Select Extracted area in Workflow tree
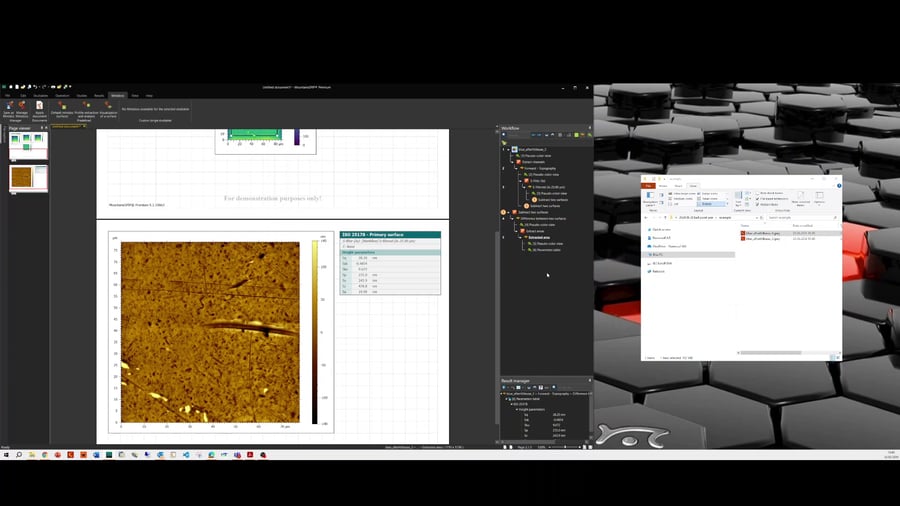Image resolution: width=900 pixels, height=506 pixels. (539, 238)
